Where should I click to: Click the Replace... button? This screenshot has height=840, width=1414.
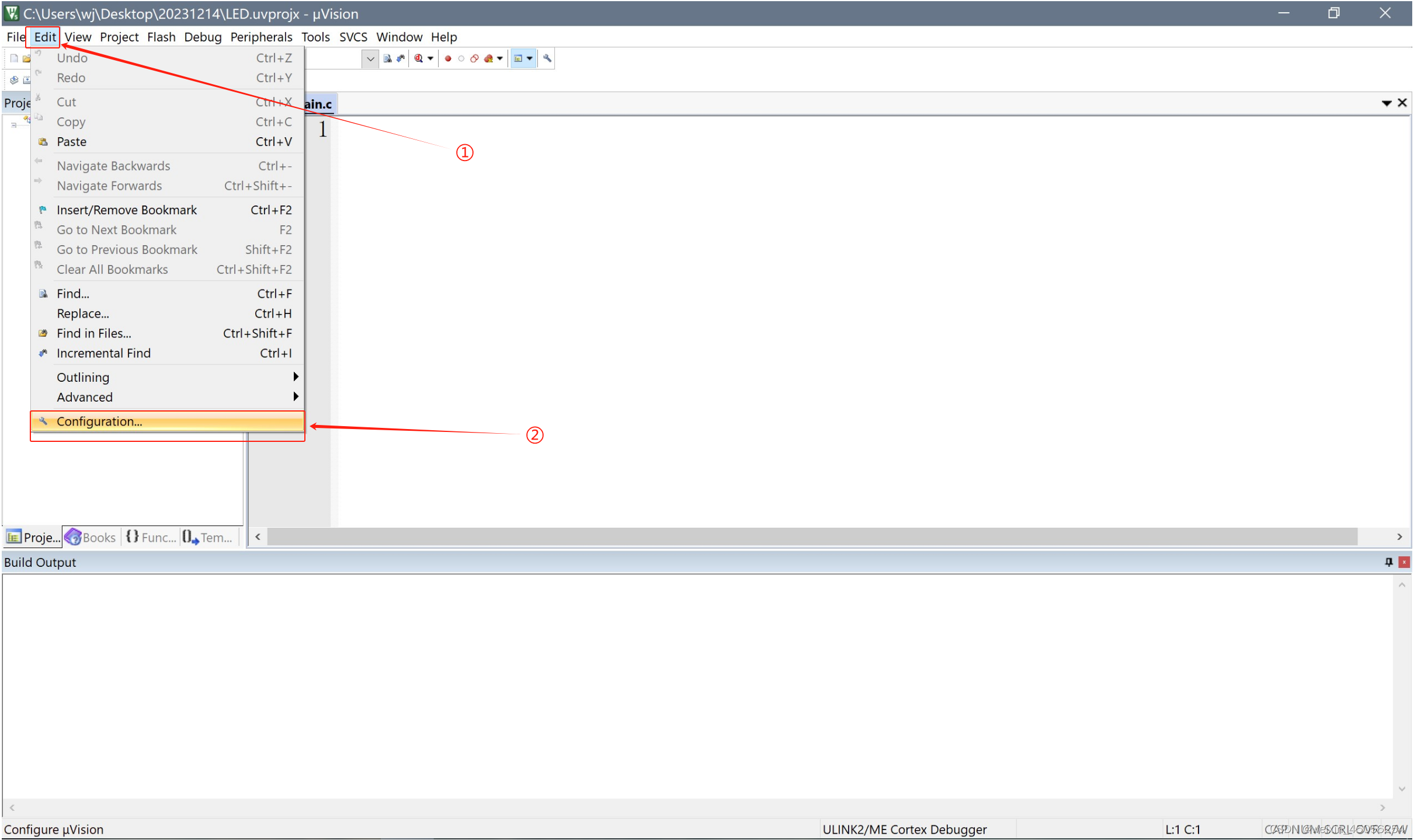tap(82, 313)
